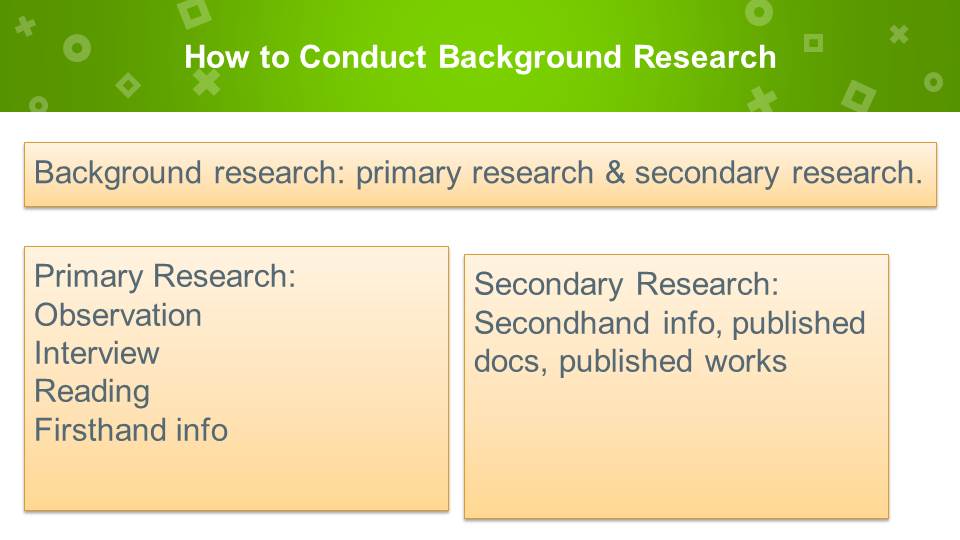Select the 'docs, published works' line

click(x=630, y=361)
